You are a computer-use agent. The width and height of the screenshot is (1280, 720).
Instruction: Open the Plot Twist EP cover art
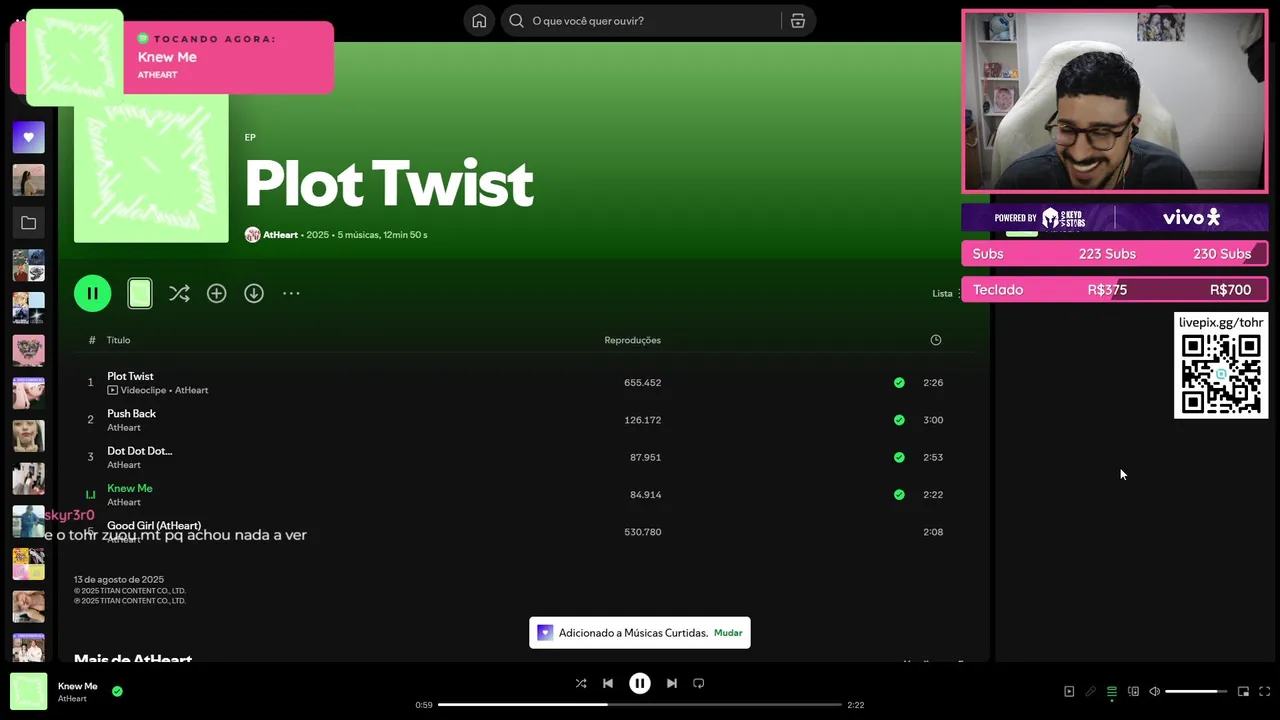click(151, 166)
